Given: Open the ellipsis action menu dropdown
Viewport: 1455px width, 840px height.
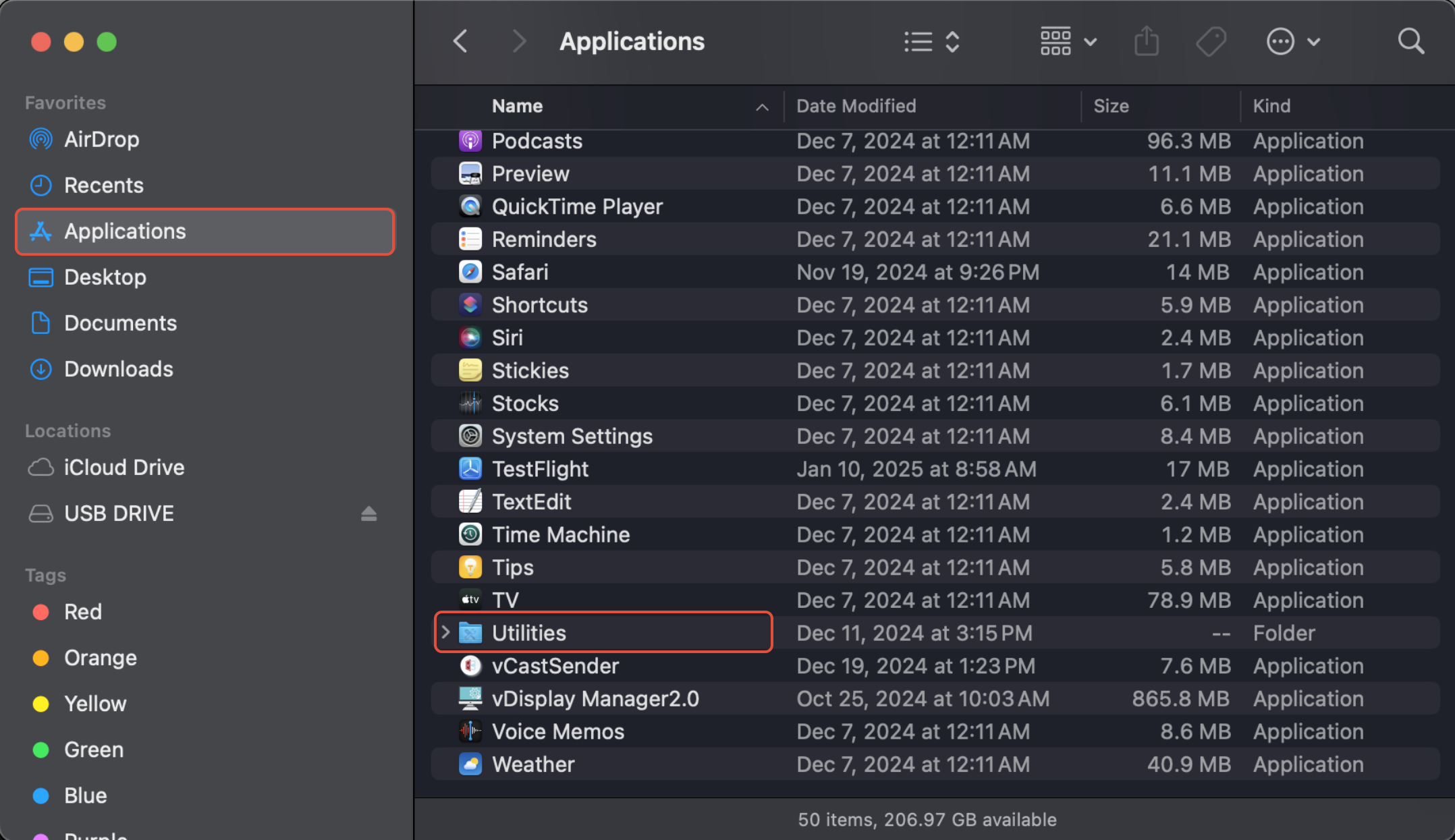Looking at the screenshot, I should coord(1292,42).
